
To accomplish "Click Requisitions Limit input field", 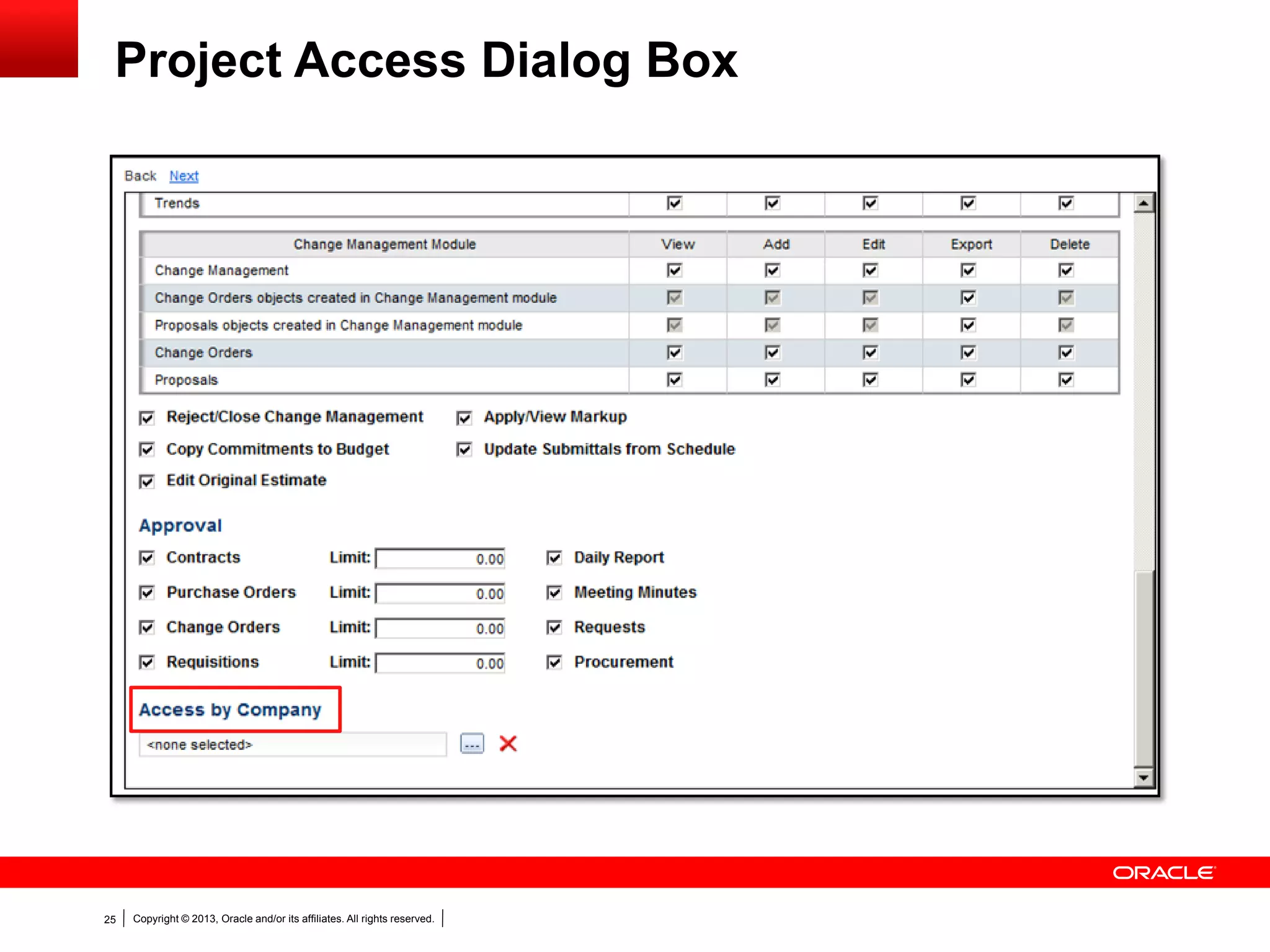I will tap(440, 663).
